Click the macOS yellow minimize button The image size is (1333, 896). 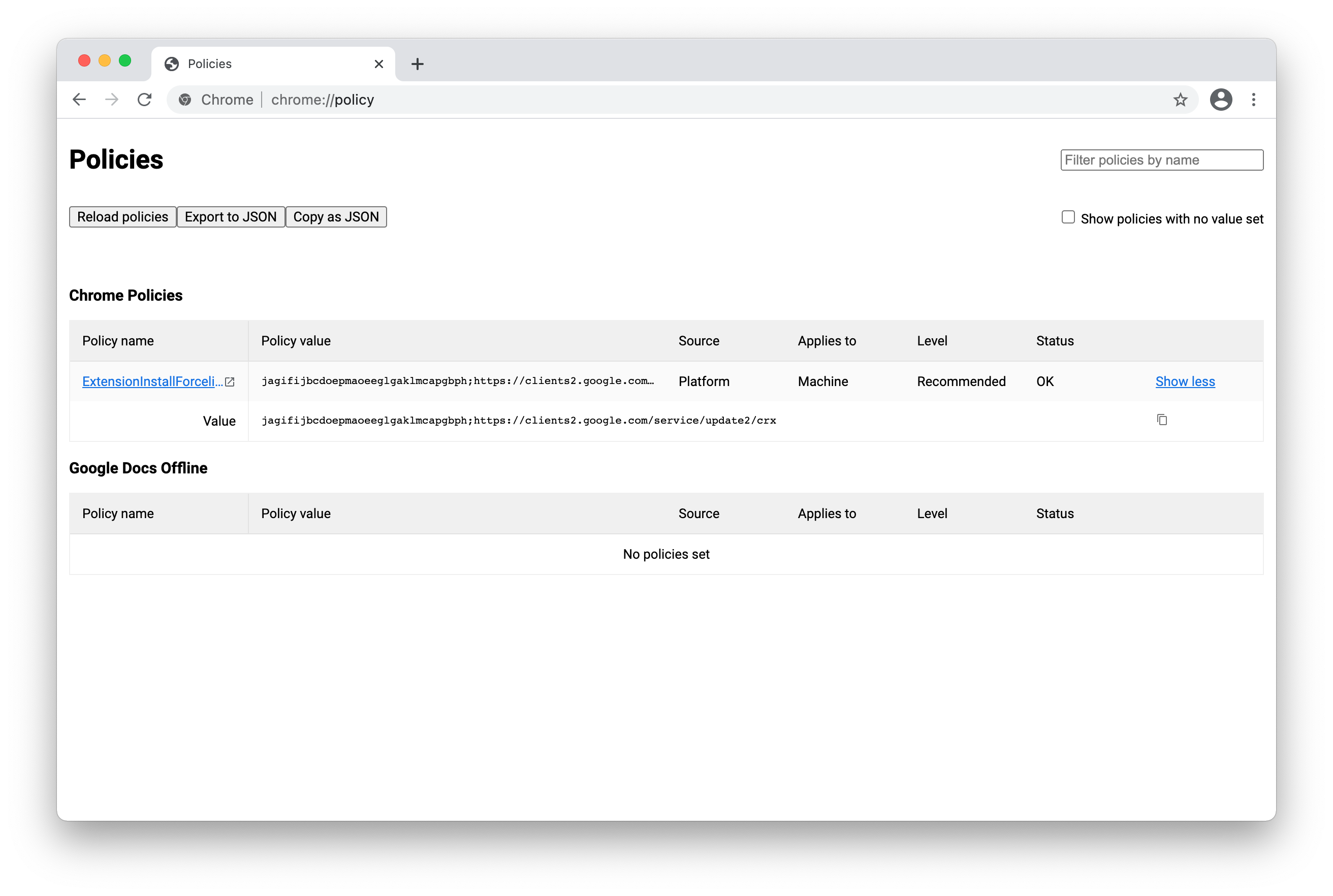coord(105,60)
